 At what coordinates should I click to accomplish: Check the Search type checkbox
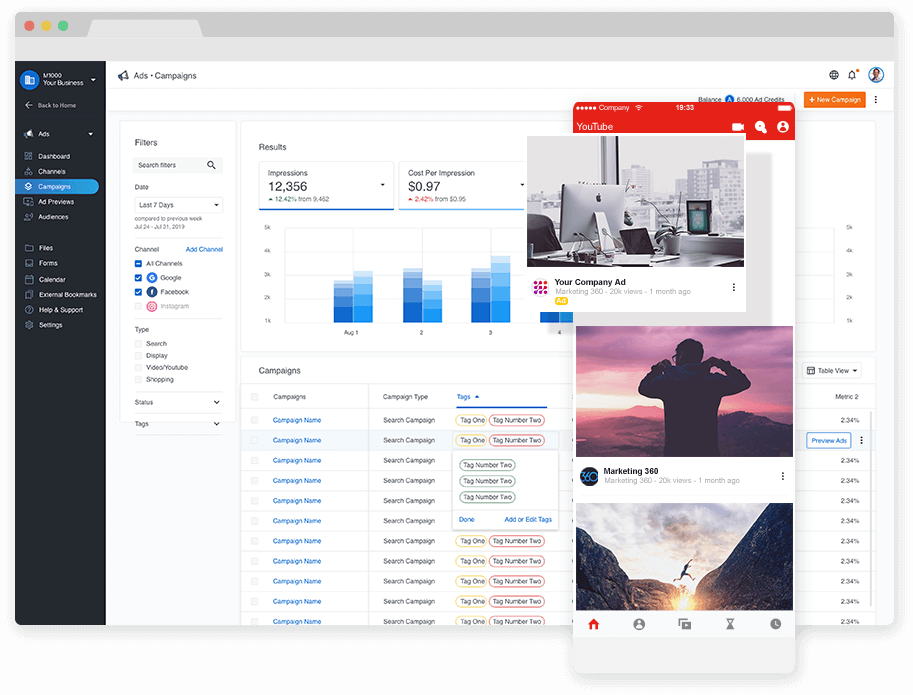pos(138,343)
